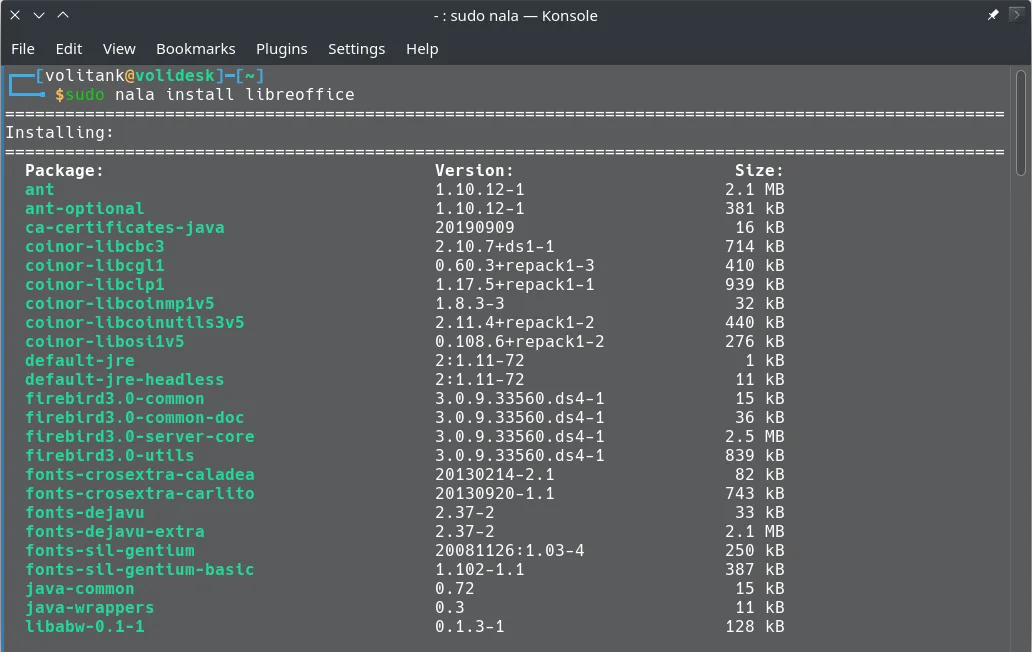
Task: Click package name 'coinor-libcgl1'
Action: pyautogui.click(x=95, y=266)
